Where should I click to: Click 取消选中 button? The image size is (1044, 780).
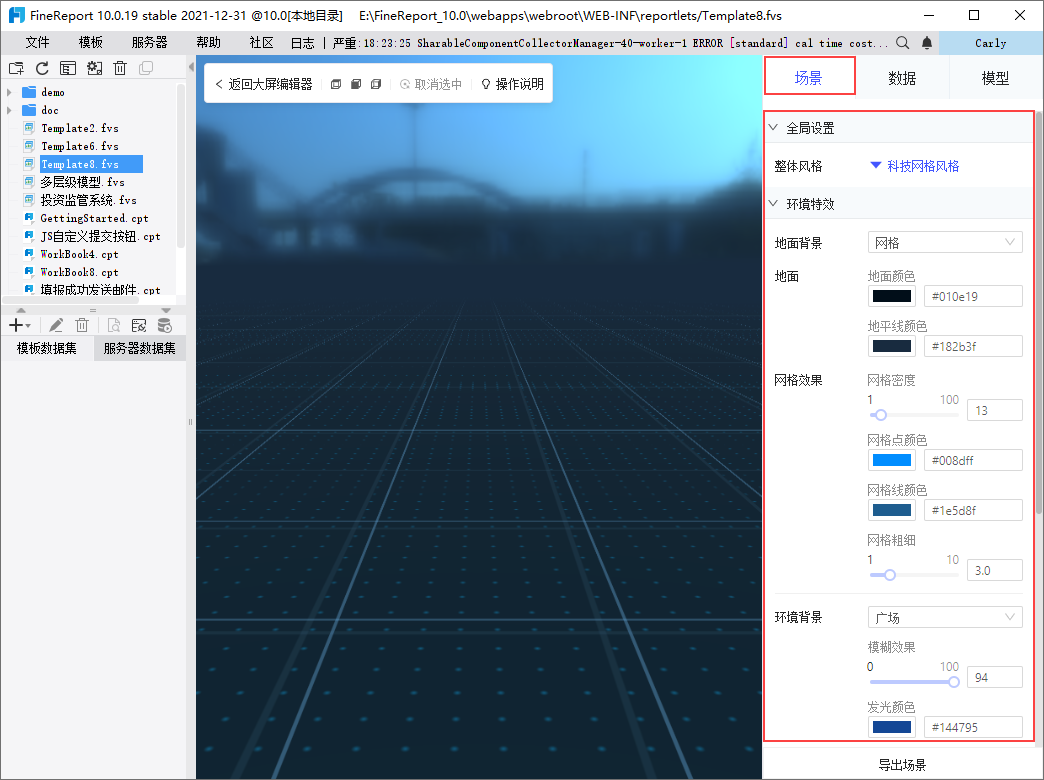tap(431, 84)
